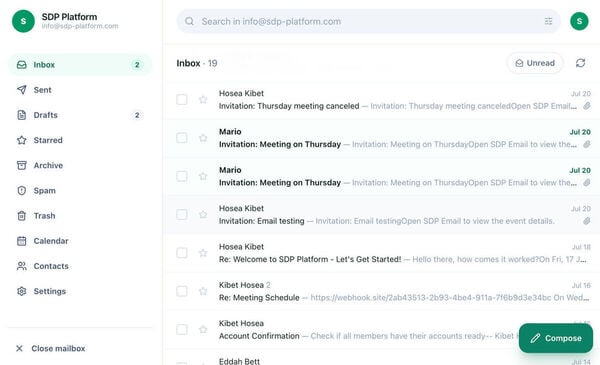Click Close mailbox
600x365 pixels.
pos(58,349)
